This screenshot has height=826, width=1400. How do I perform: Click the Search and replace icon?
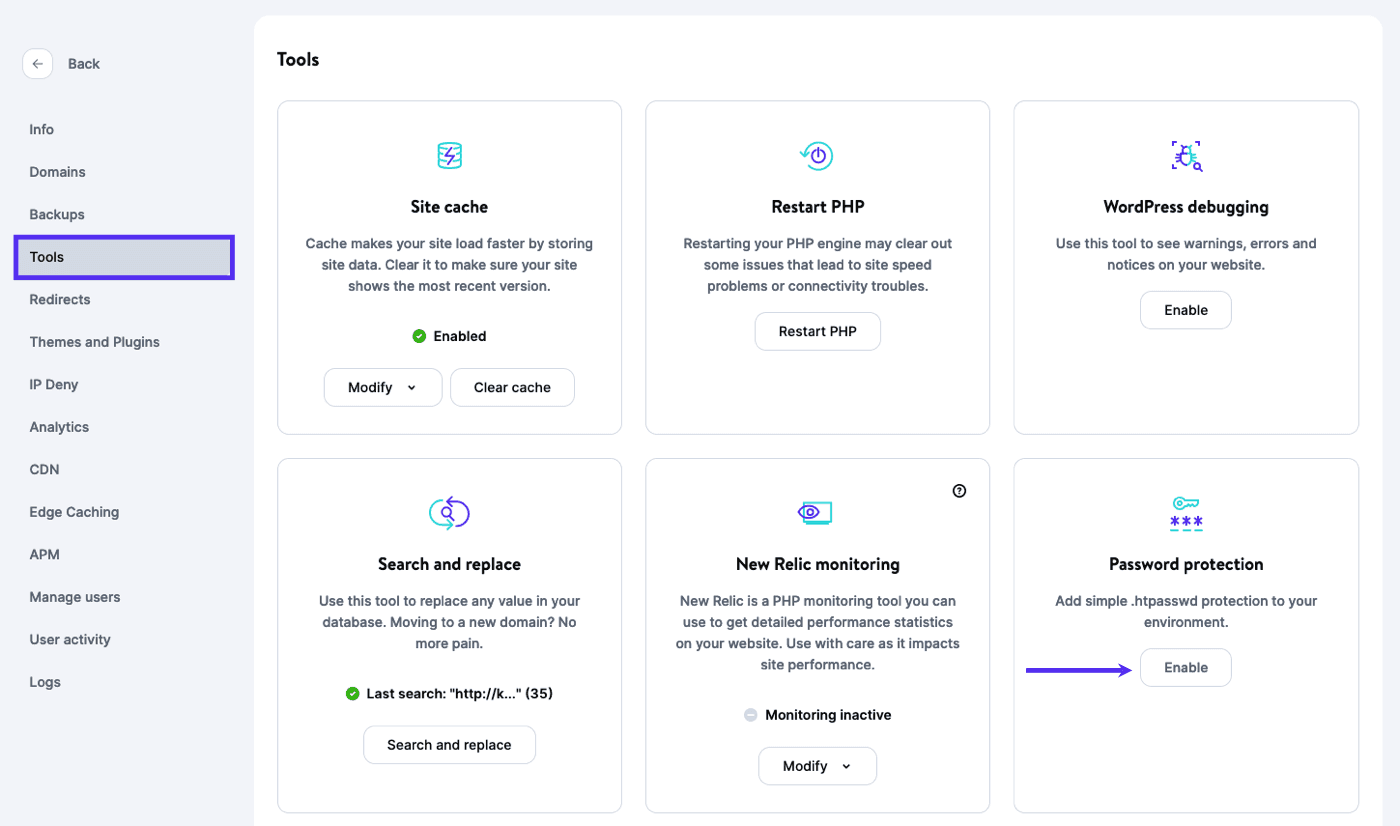point(449,513)
